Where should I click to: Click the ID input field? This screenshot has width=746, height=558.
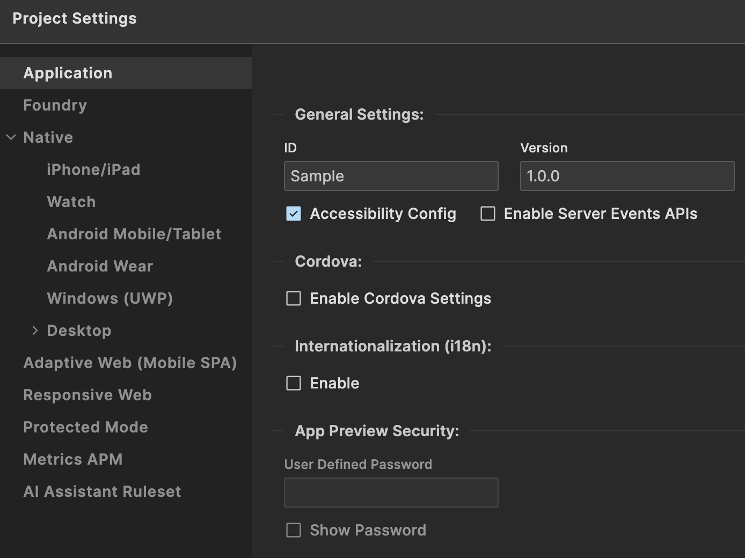pos(391,176)
